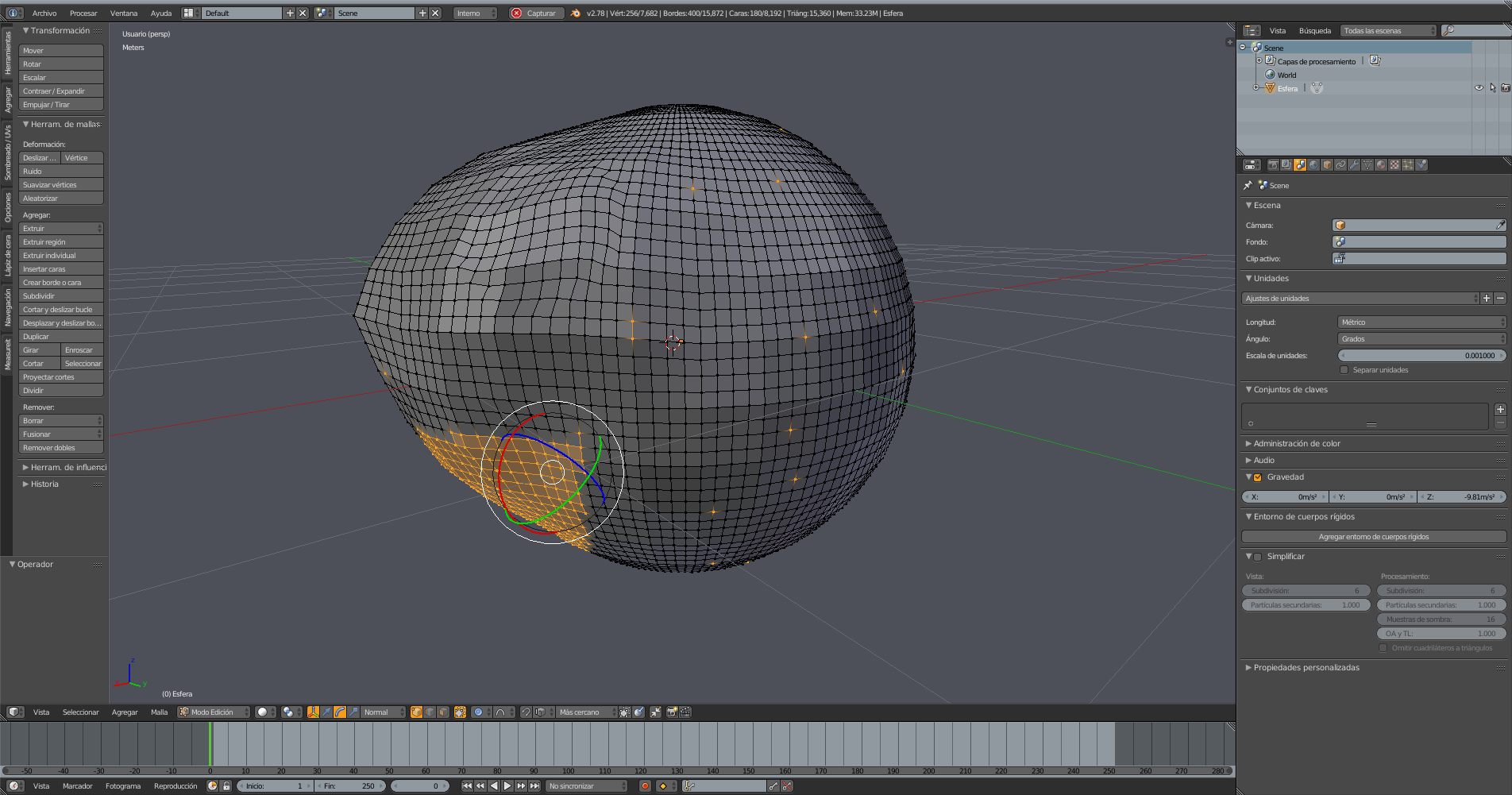Click the Escala de unidades value field
The image size is (1512, 795).
click(x=1421, y=356)
